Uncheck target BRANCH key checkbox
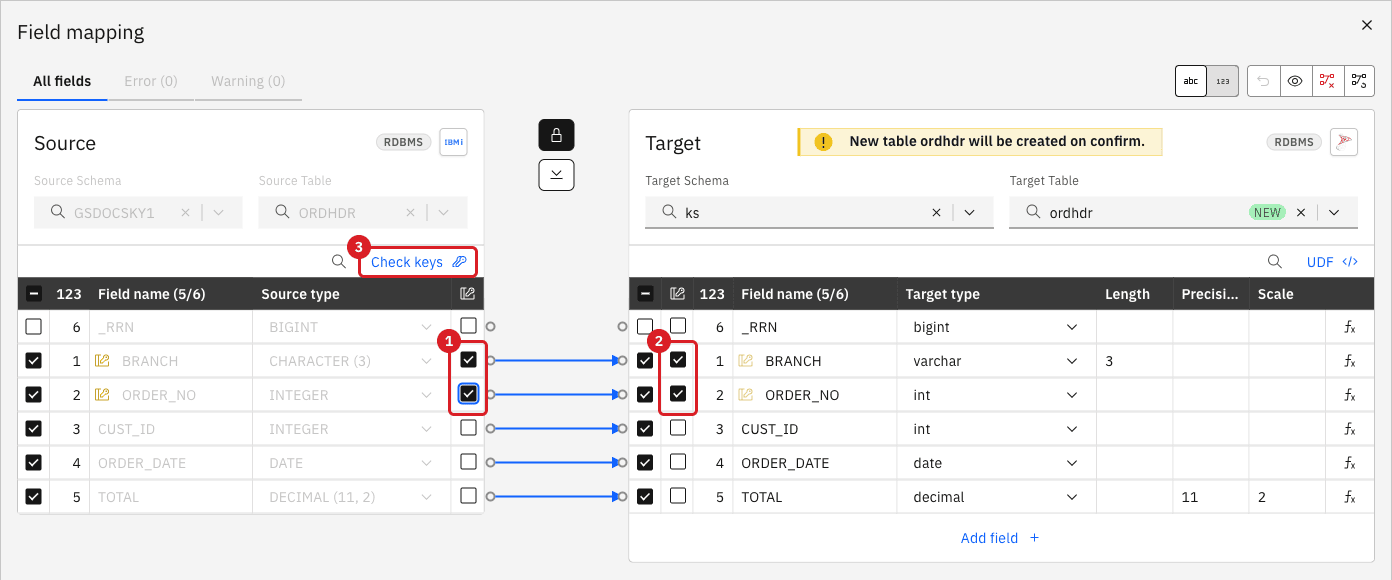Viewport: 1392px width, 580px height. click(678, 360)
